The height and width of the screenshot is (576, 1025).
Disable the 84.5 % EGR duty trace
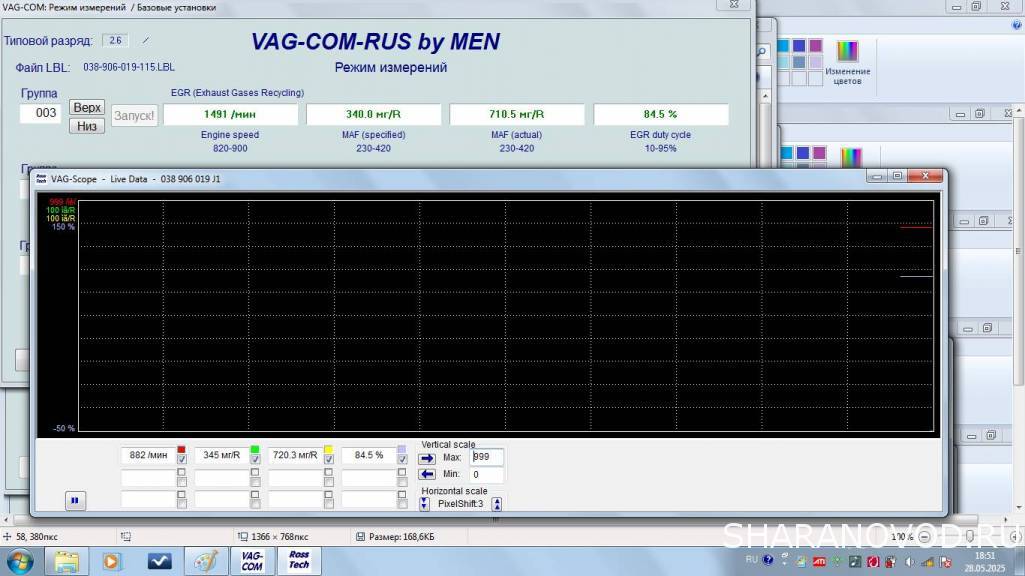pos(402,459)
